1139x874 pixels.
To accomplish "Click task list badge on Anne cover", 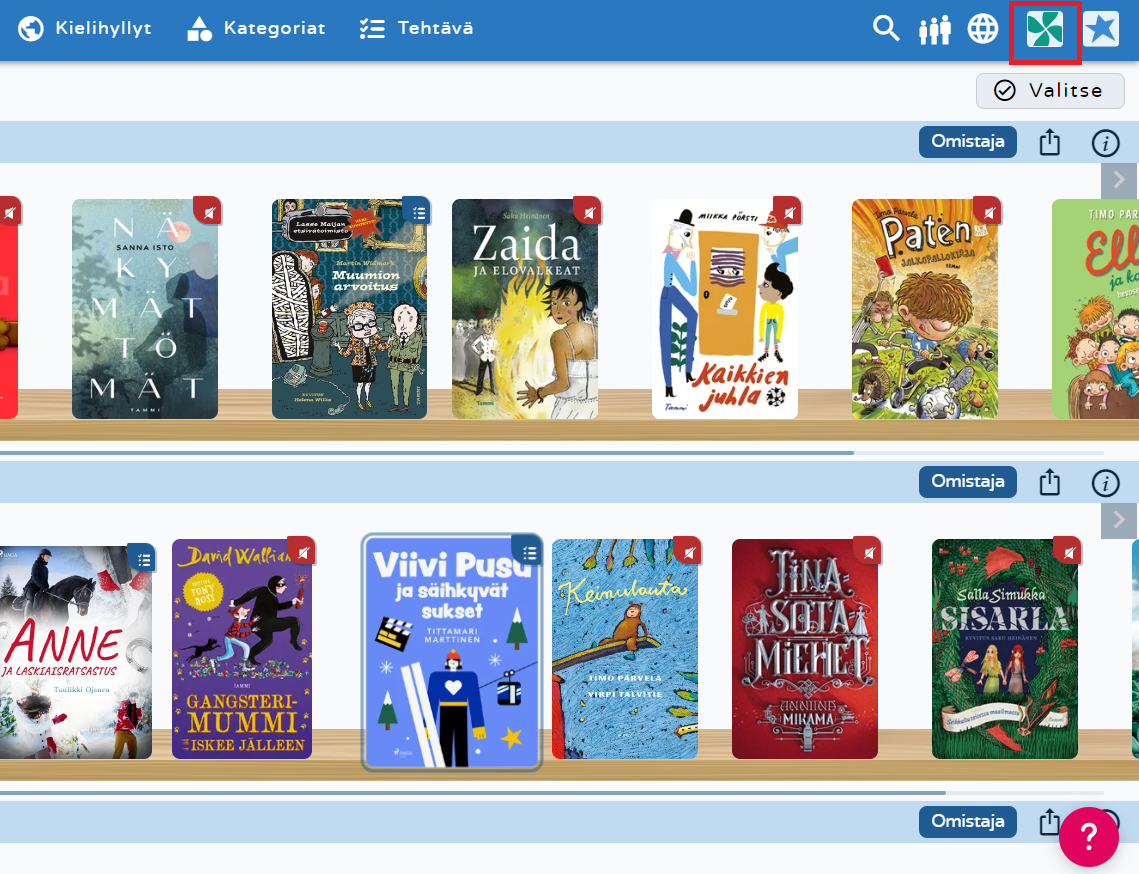I will click(x=142, y=559).
